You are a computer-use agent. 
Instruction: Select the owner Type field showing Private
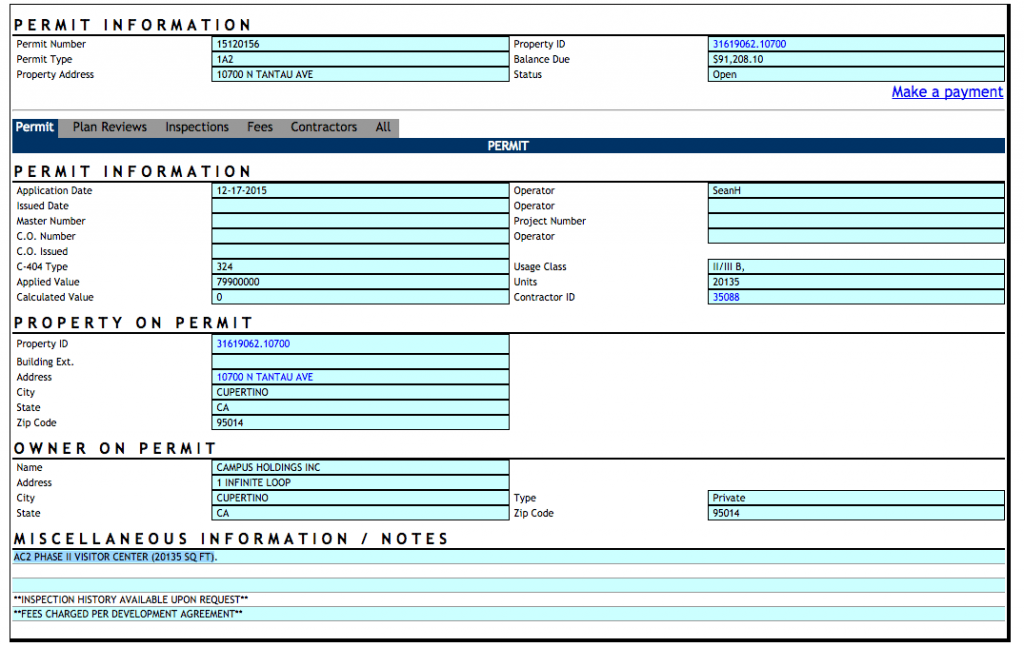[x=855, y=498]
